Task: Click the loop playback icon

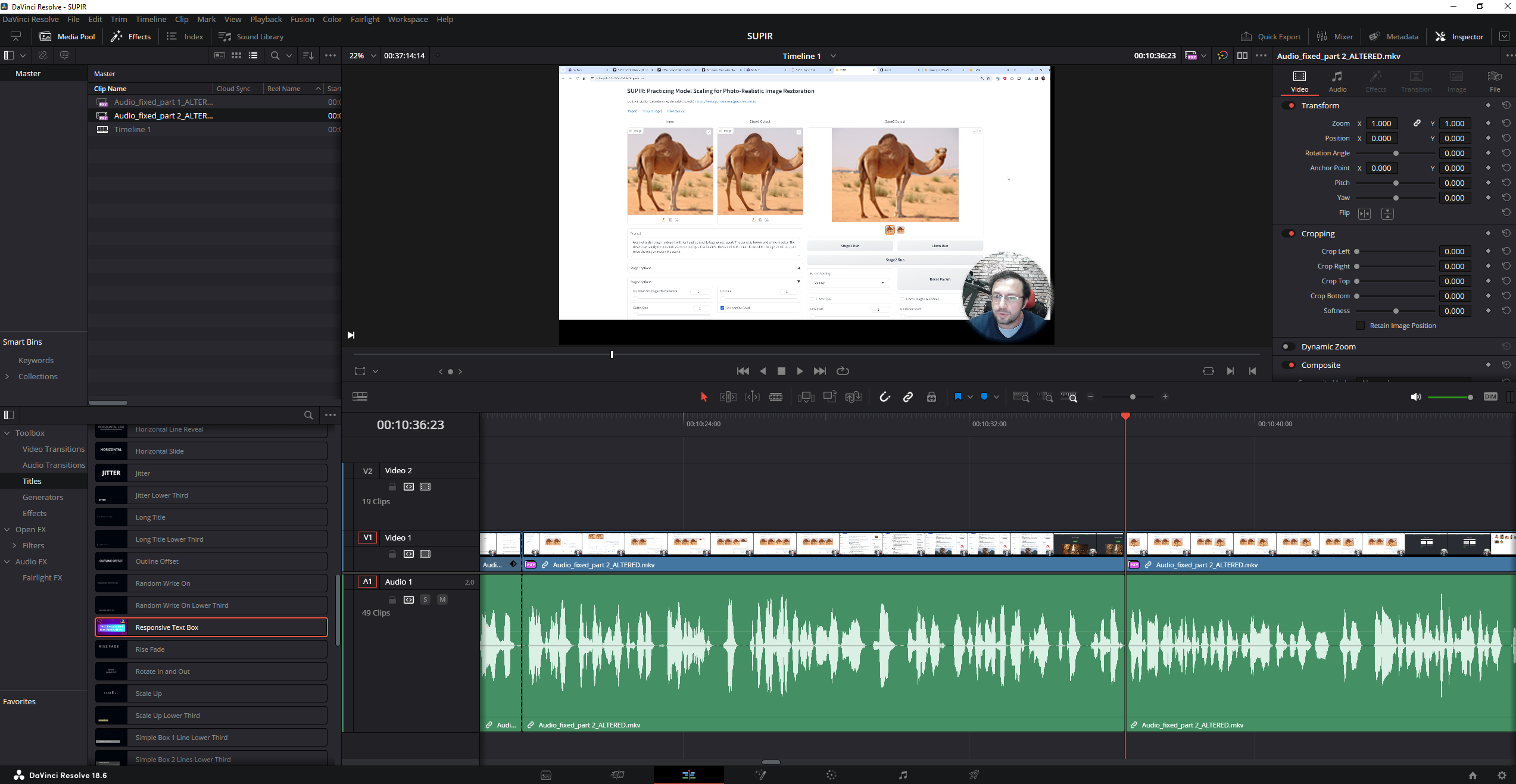Action: pyautogui.click(x=843, y=371)
